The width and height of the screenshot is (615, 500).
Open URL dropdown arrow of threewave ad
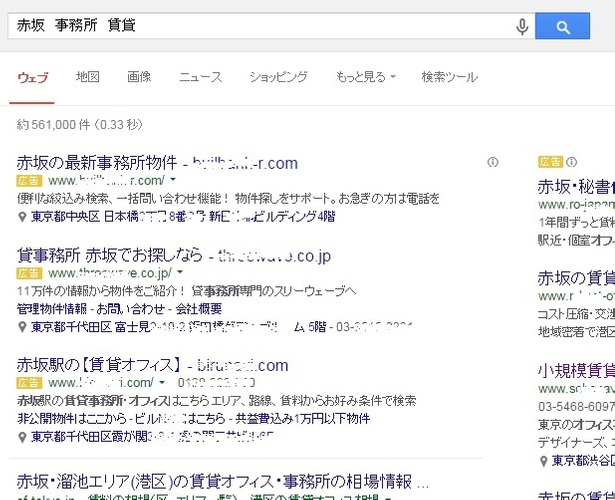pyautogui.click(x=179, y=272)
